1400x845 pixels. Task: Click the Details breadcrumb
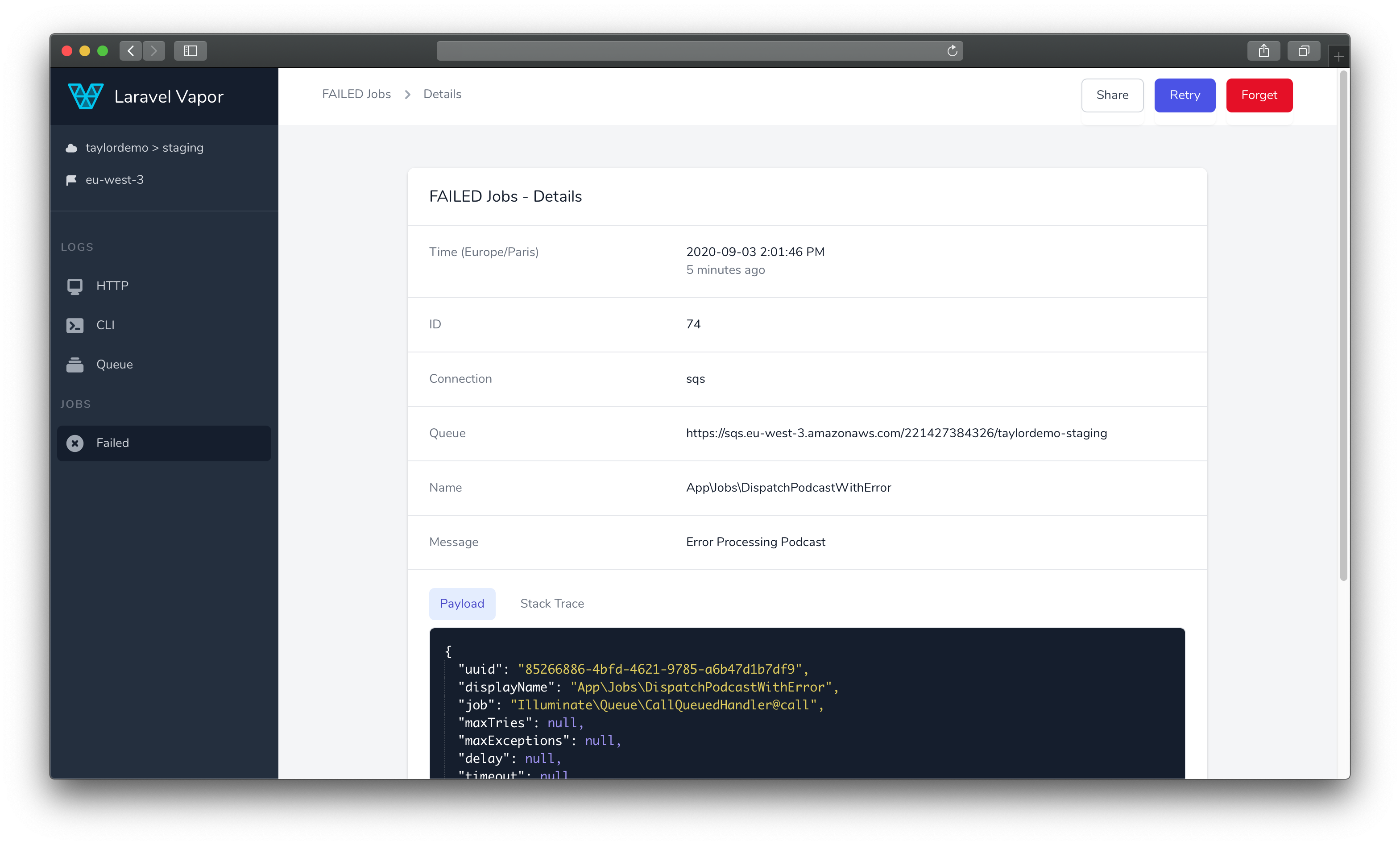point(442,94)
